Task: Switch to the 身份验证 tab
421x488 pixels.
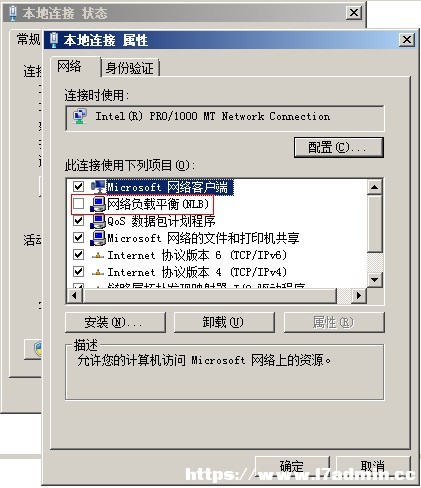Action: [130, 68]
